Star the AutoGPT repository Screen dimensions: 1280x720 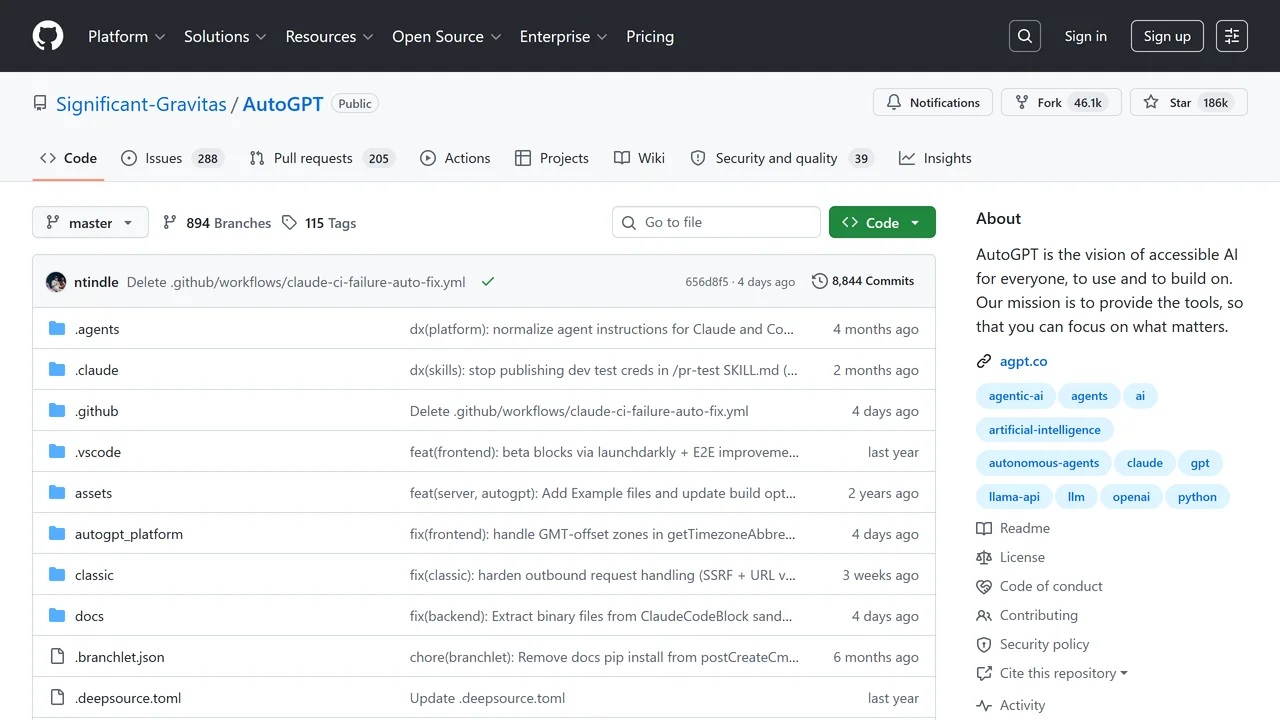pyautogui.click(x=1189, y=102)
